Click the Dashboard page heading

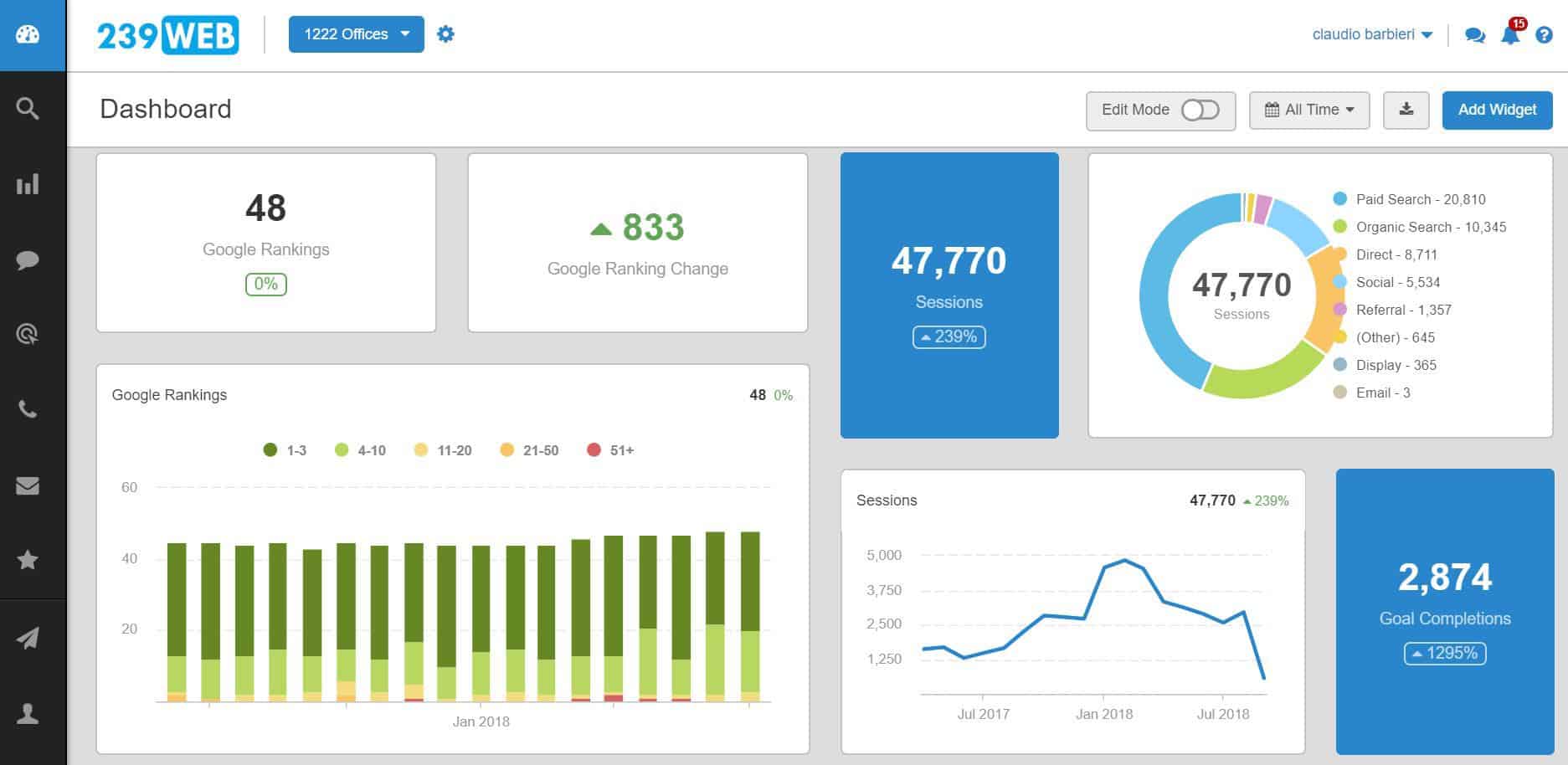166,109
